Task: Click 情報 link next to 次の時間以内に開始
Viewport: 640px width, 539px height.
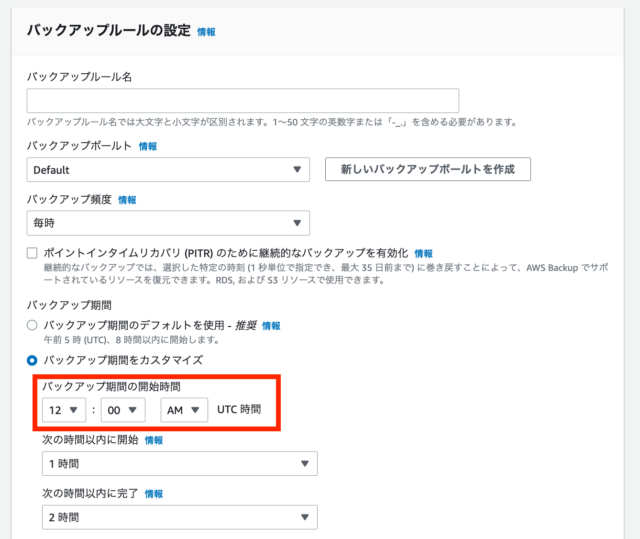Action: click(x=154, y=440)
